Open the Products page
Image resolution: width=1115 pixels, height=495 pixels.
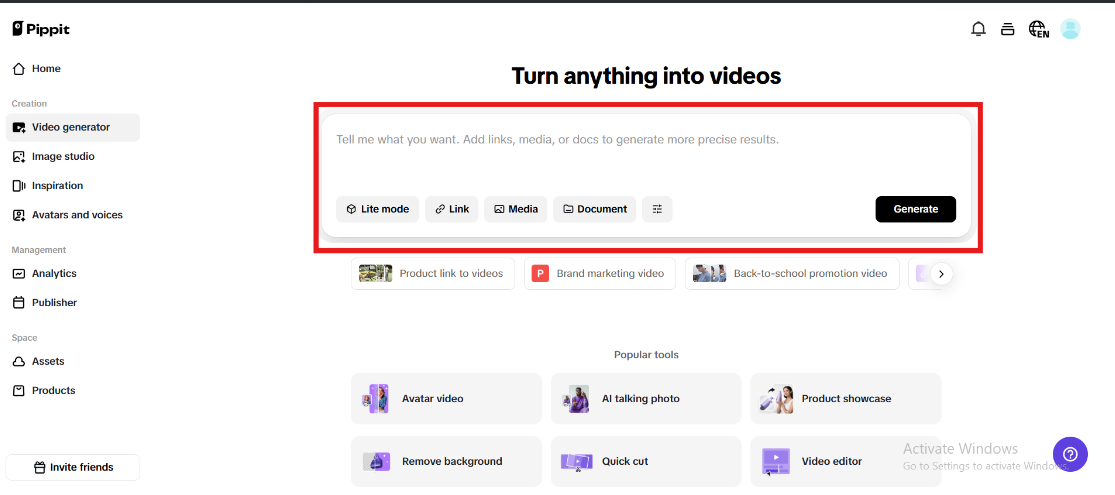[x=73, y=390]
